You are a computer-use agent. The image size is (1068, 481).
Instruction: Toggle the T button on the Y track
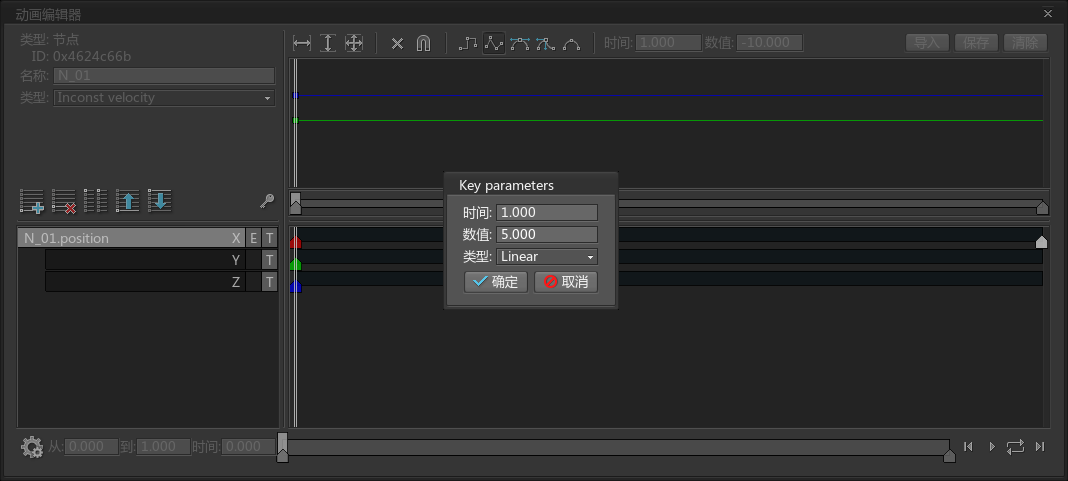tap(270, 260)
